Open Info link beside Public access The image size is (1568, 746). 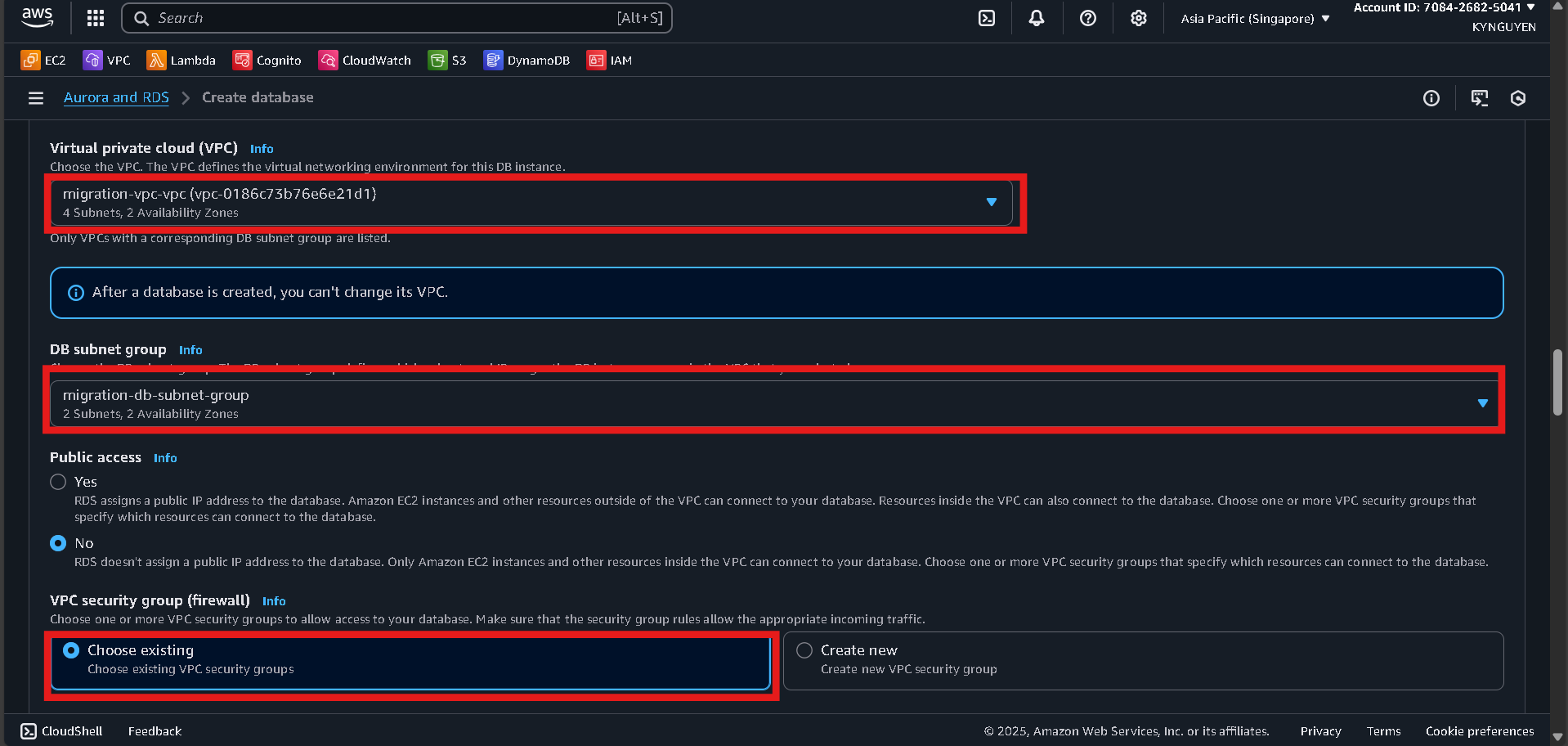[165, 458]
